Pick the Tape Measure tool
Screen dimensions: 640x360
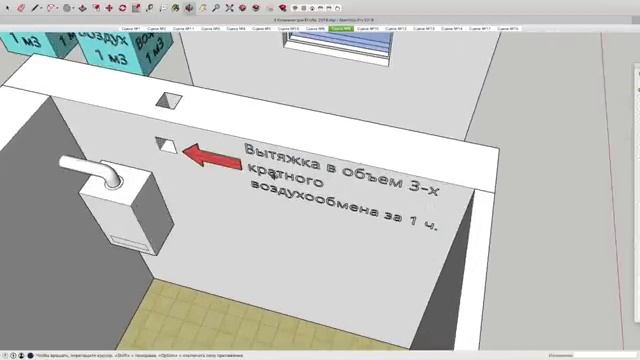pyautogui.click(x=149, y=8)
